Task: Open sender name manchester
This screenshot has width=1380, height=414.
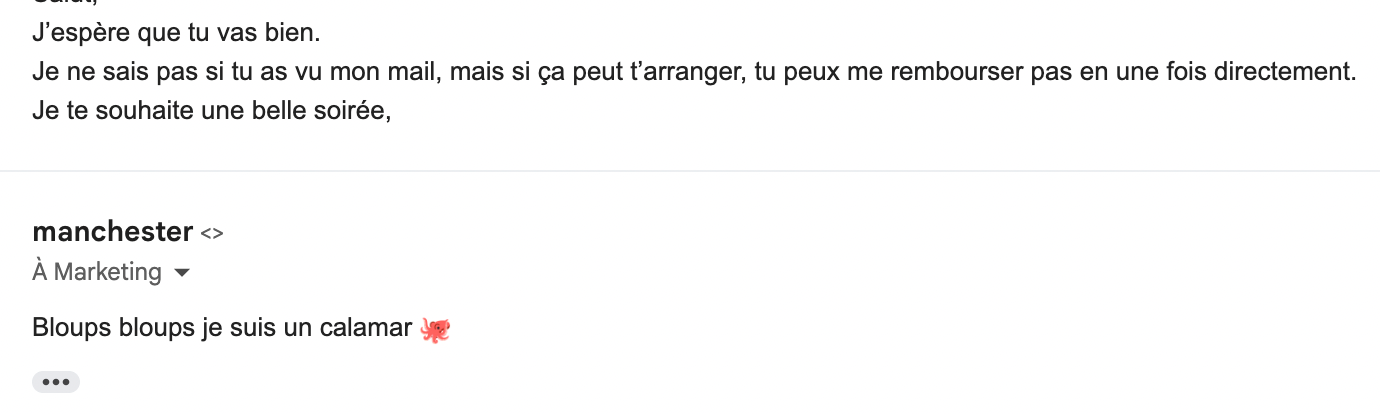Action: click(112, 232)
